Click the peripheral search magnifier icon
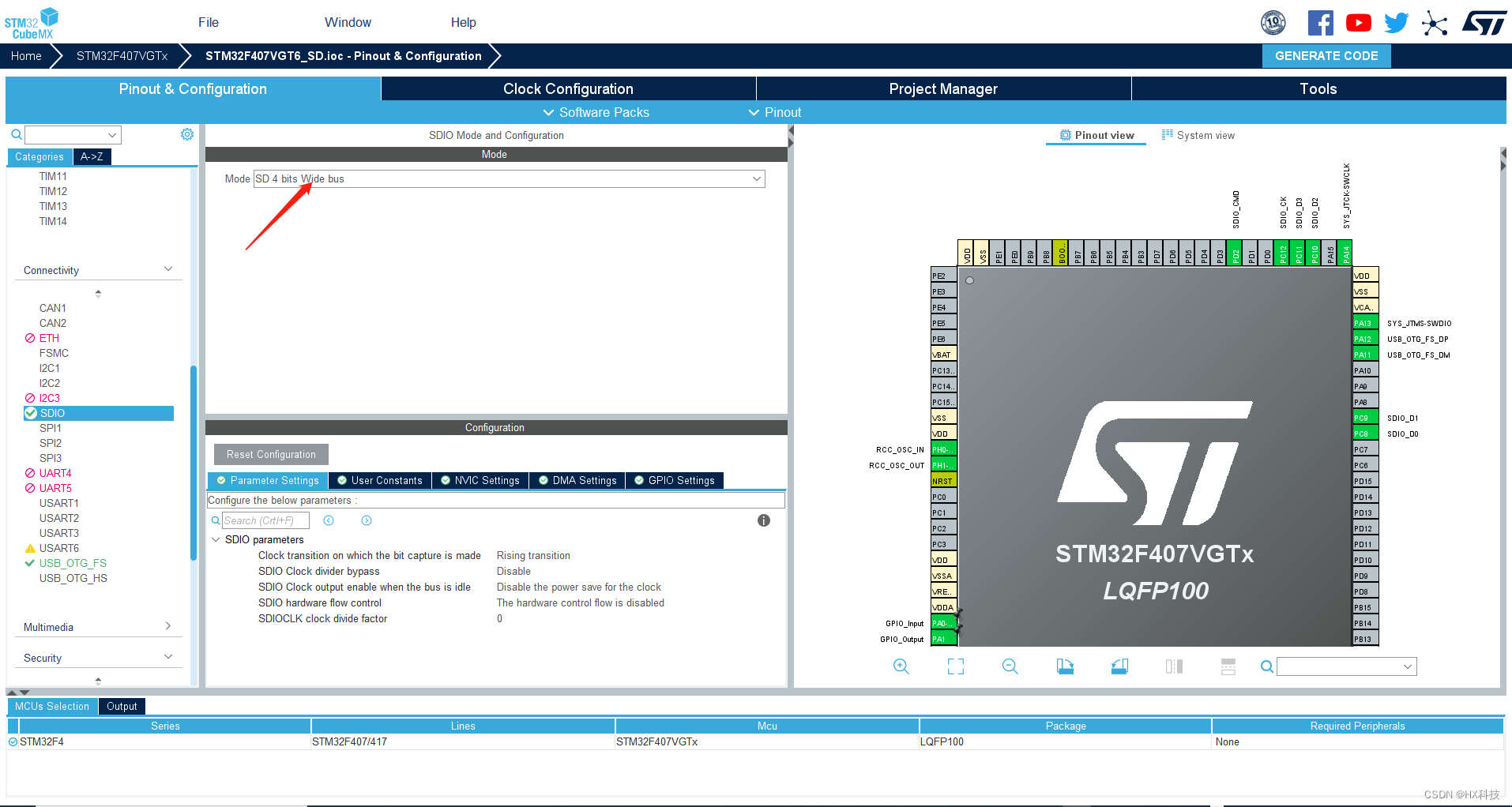 point(16,135)
